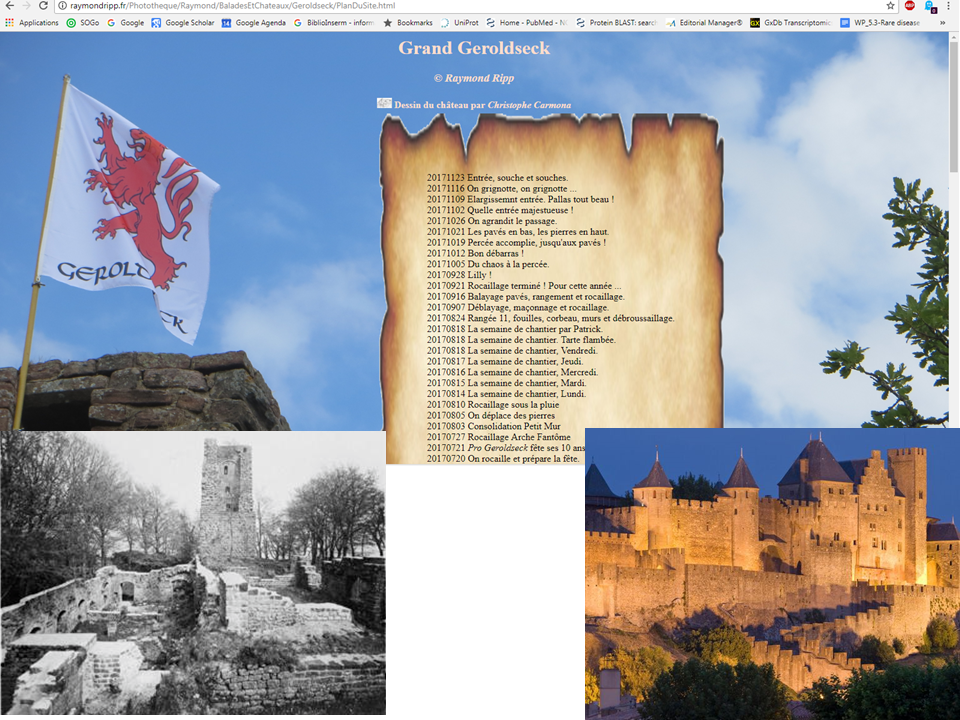Open the Google Scholar bookmark
This screenshot has width=960, height=720.
click(x=182, y=22)
